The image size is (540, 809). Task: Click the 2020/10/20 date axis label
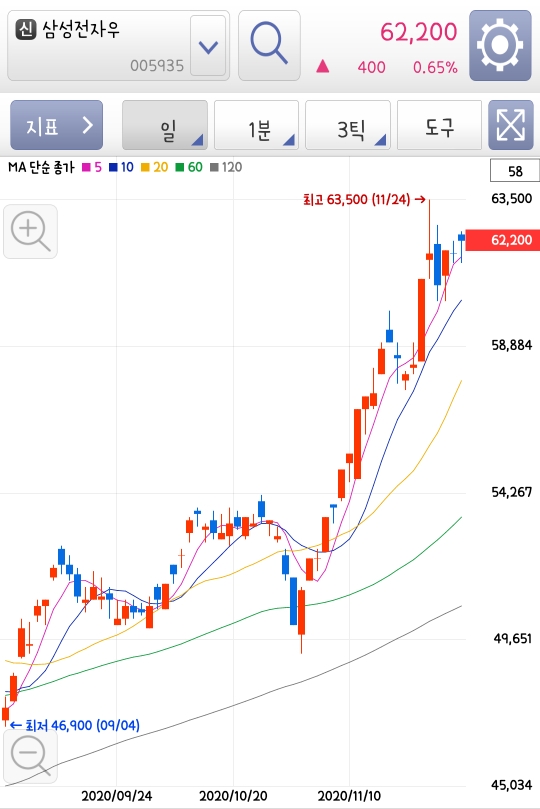coord(234,796)
